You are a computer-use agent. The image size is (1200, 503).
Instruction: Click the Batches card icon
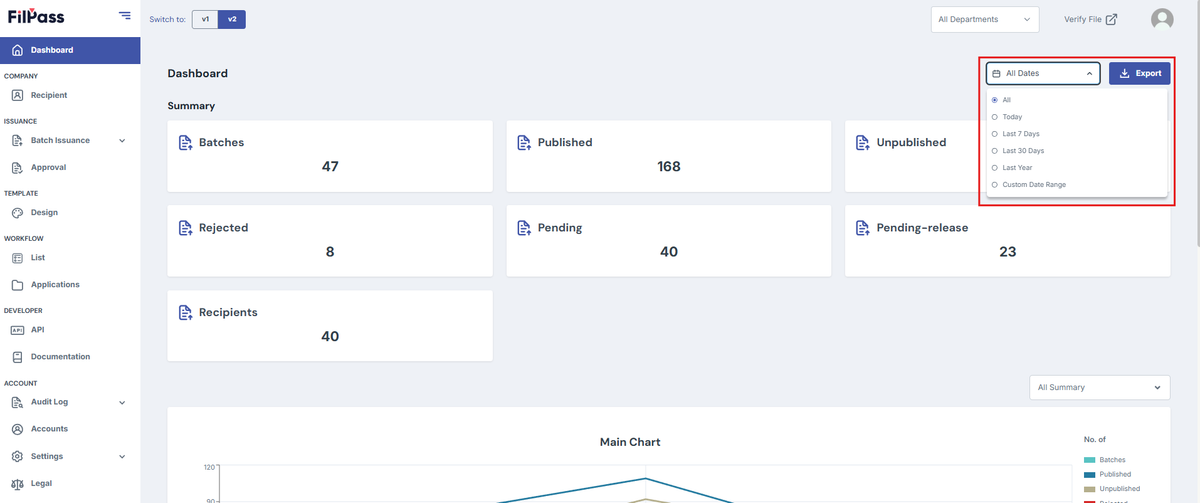pos(185,143)
